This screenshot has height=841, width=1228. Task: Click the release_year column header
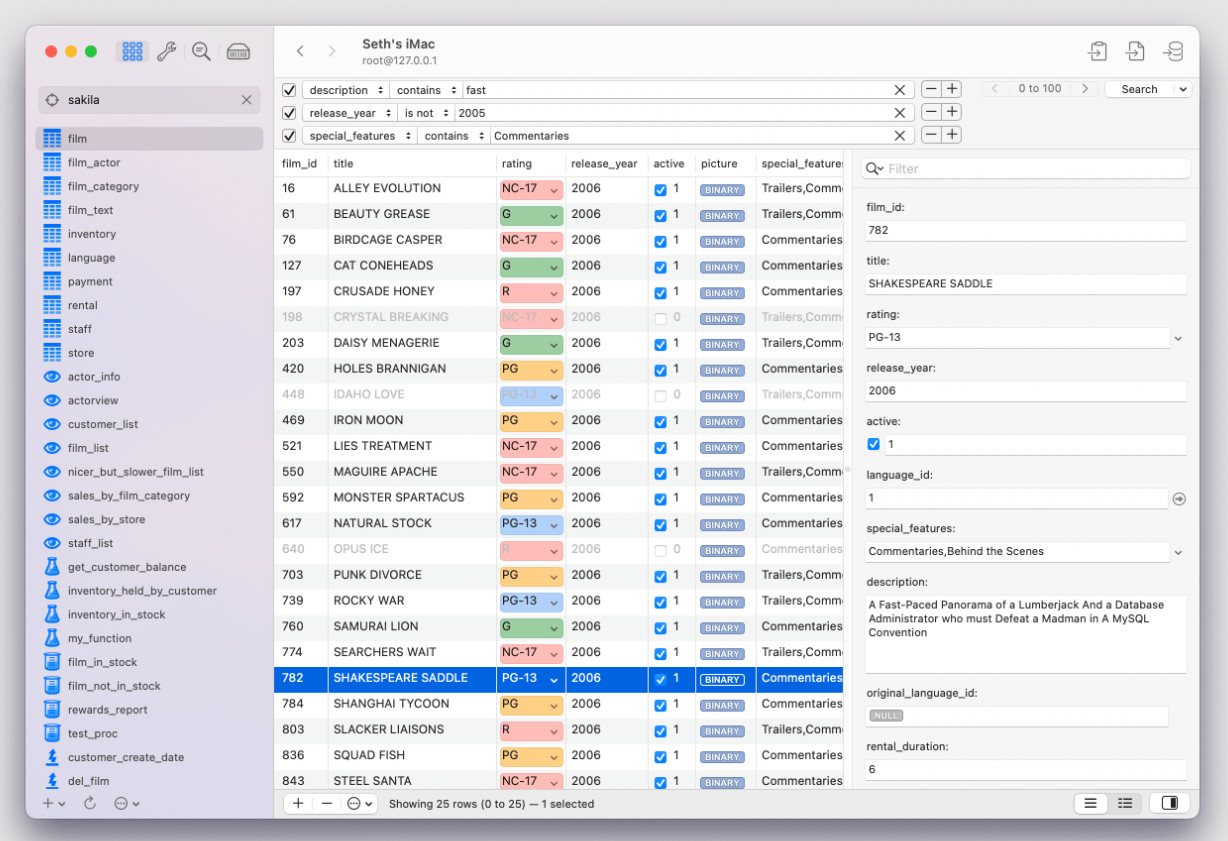click(604, 163)
